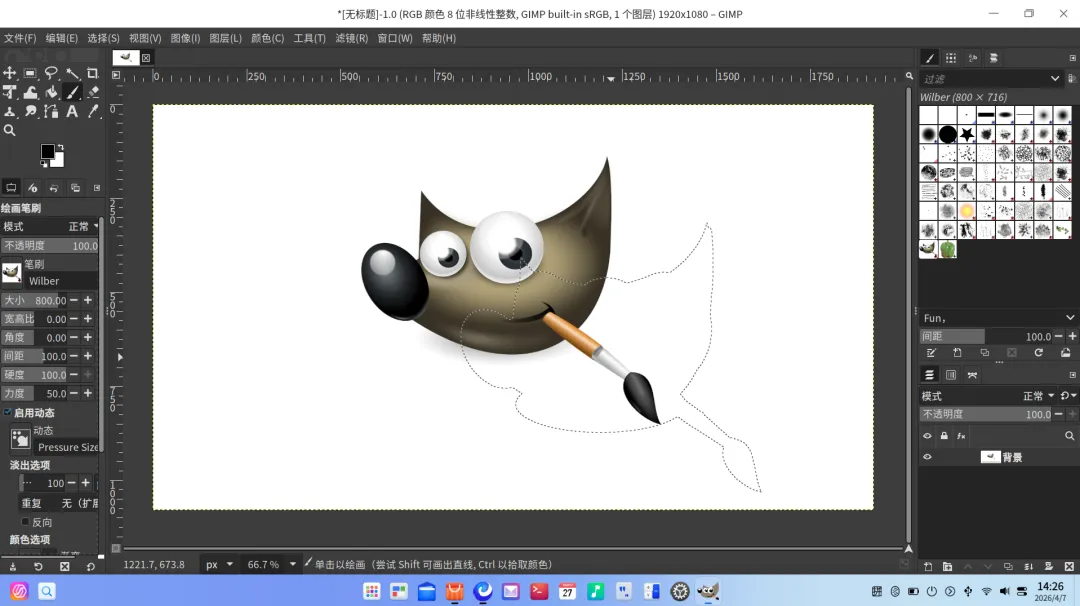The image size is (1080, 606).
Task: Open the Colors (颜色) menu
Action: click(267, 38)
